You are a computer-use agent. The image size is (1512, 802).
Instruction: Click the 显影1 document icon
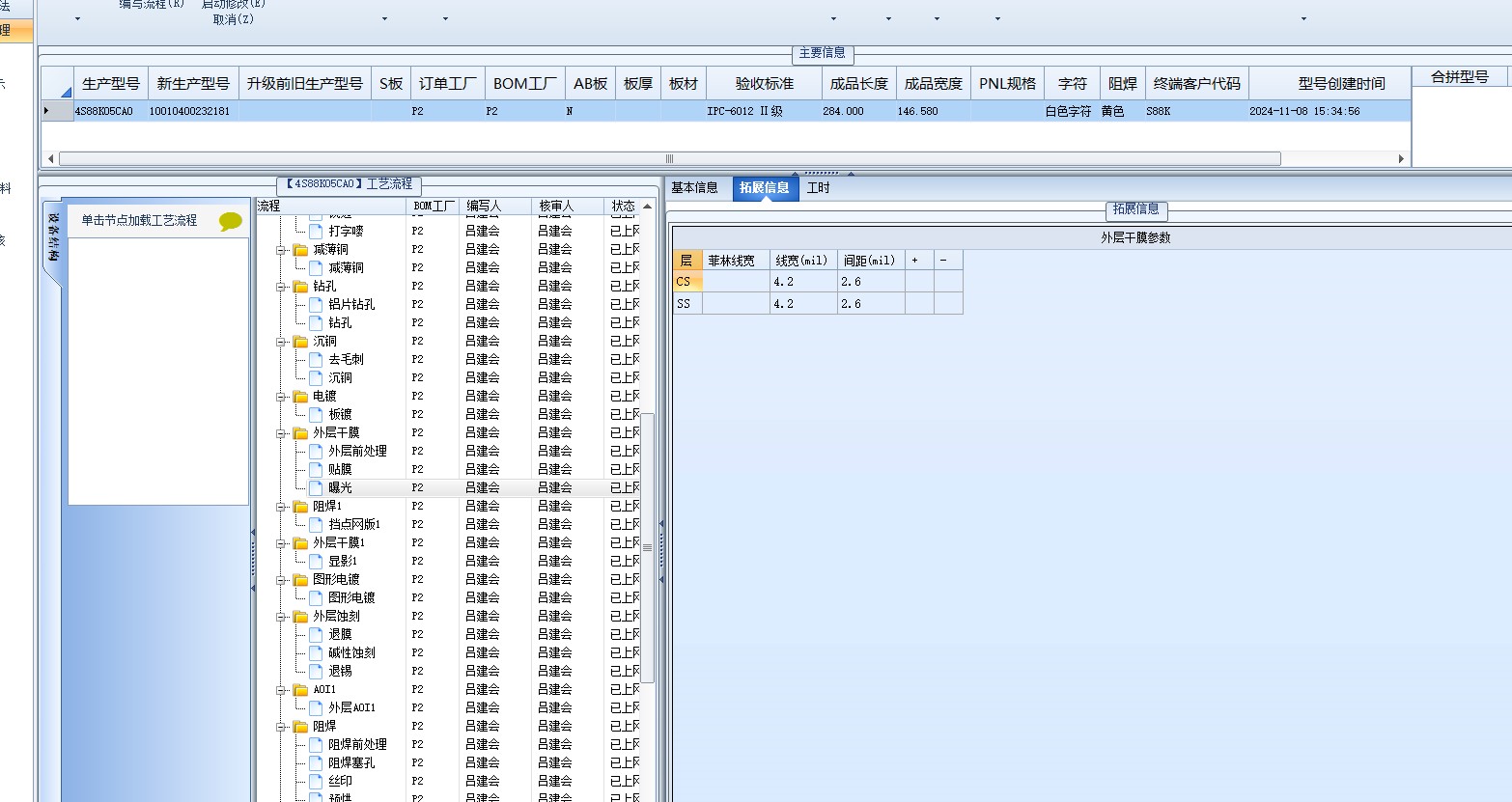(x=316, y=561)
